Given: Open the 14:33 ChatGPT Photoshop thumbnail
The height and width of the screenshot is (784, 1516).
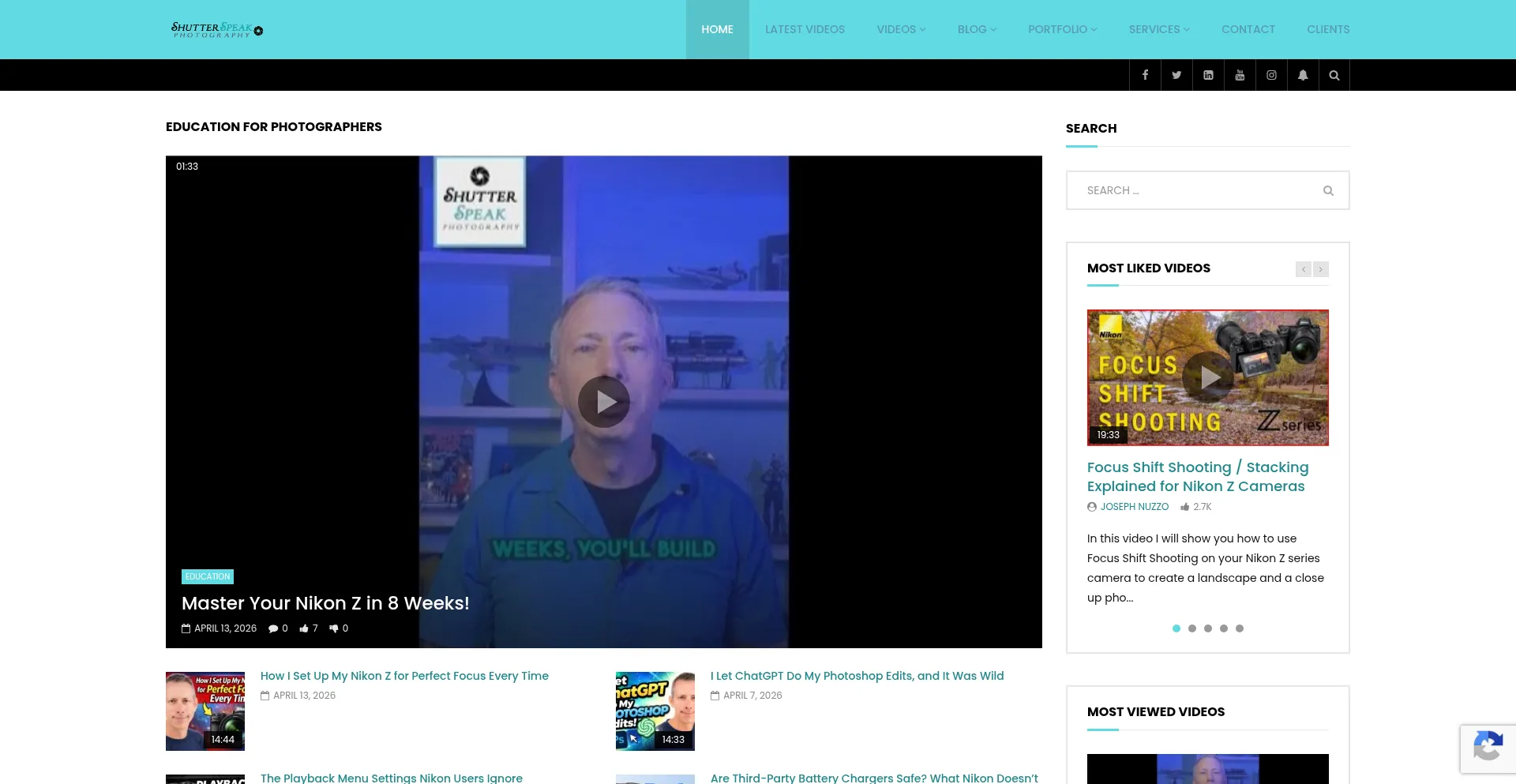Looking at the screenshot, I should (655, 711).
